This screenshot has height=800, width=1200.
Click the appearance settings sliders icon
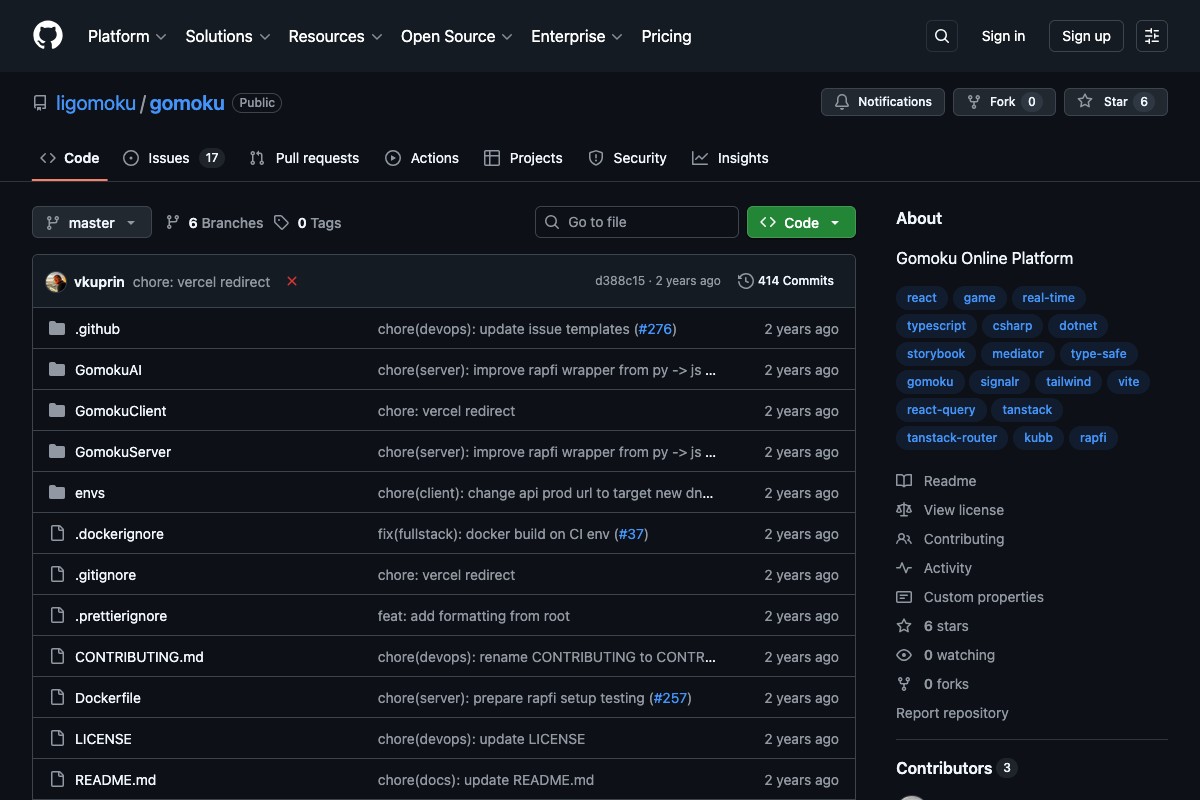1151,36
